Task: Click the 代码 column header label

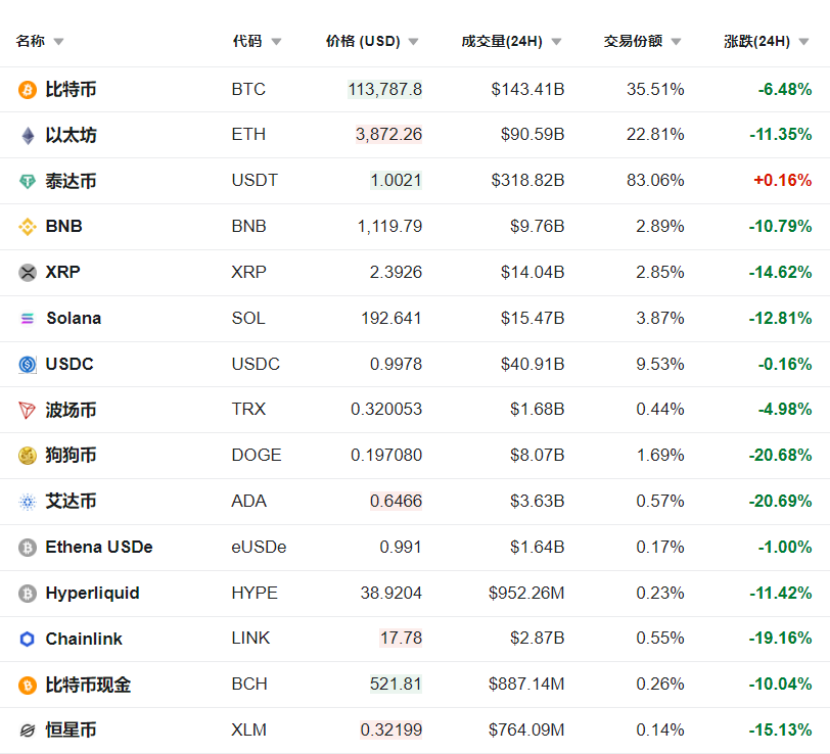Action: [x=247, y=41]
